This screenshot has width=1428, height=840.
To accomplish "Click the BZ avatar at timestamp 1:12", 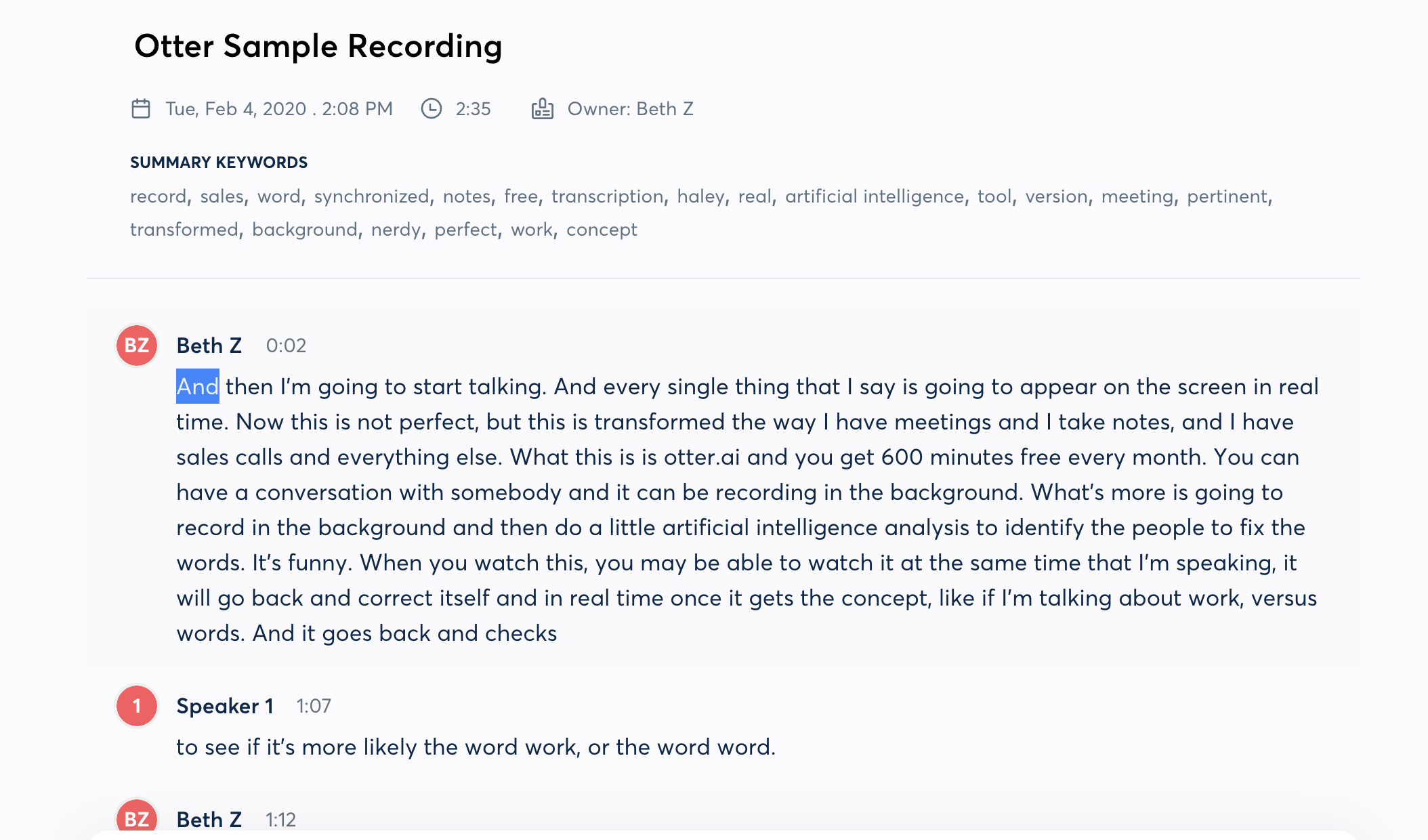I will 136,819.
